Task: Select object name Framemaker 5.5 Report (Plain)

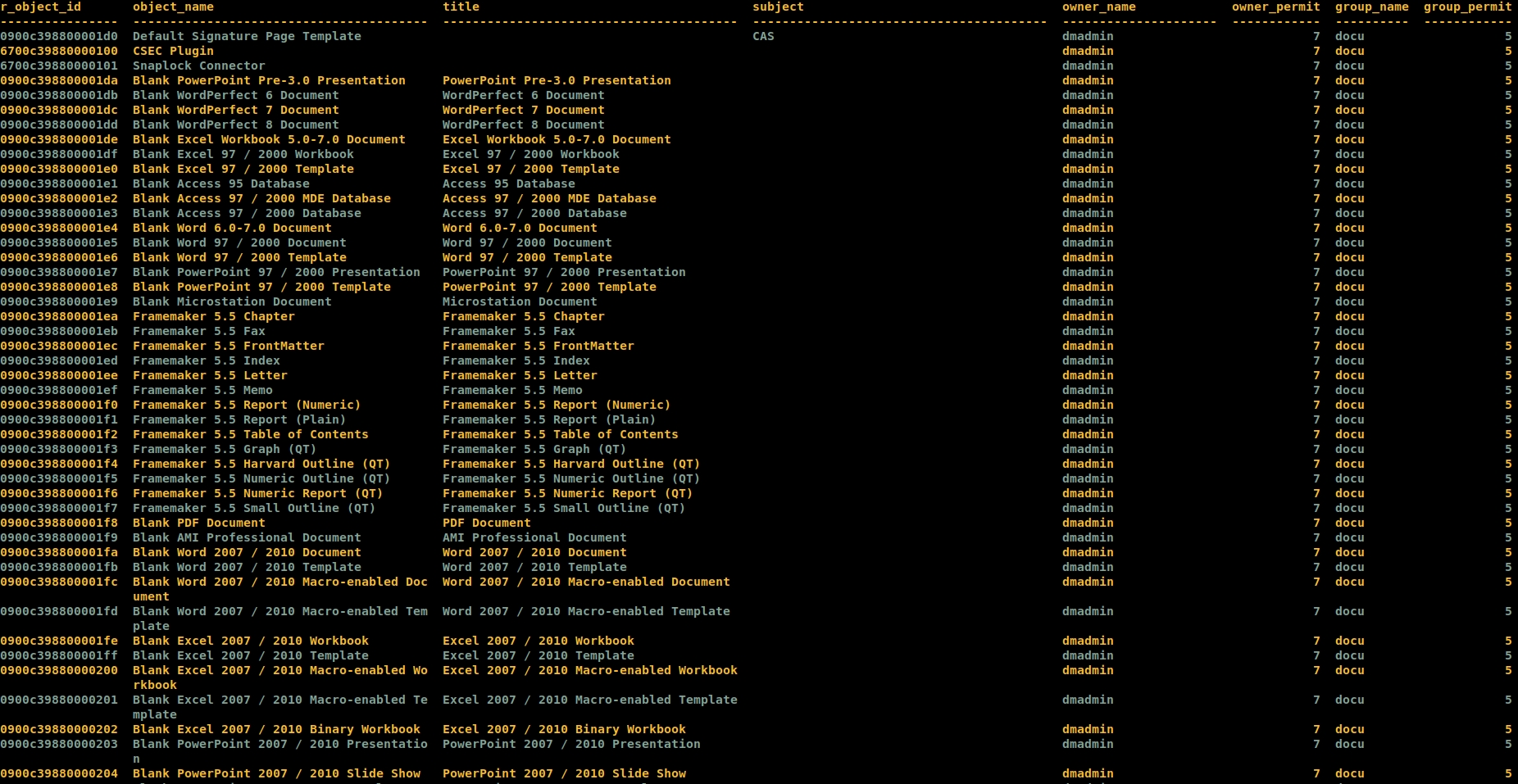Action: click(x=239, y=419)
